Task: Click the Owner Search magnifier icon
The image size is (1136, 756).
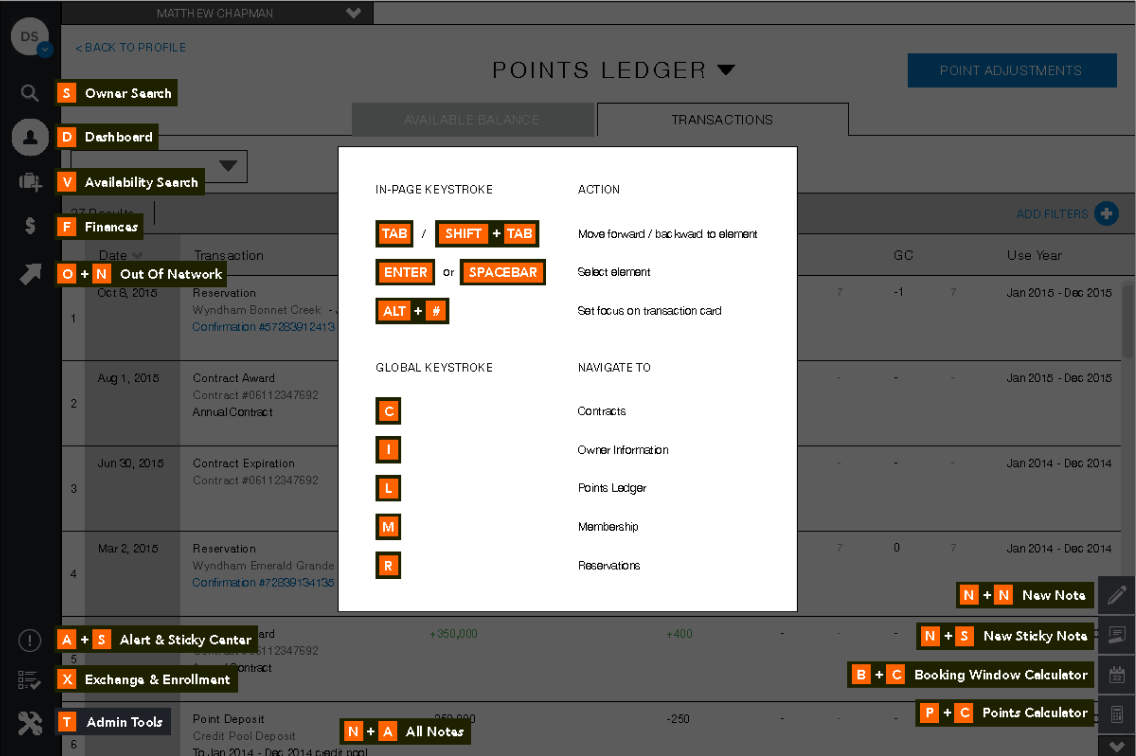Action: [x=30, y=93]
